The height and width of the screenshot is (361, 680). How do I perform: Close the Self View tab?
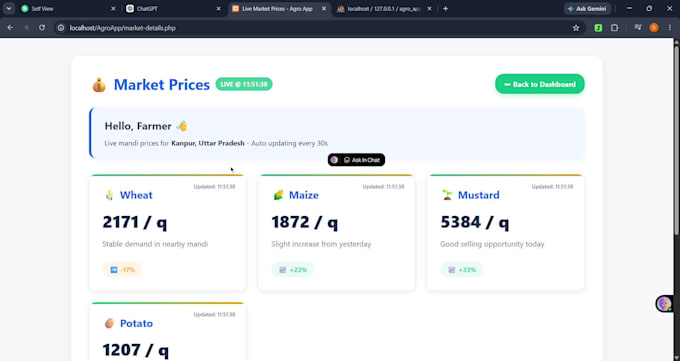[x=113, y=9]
